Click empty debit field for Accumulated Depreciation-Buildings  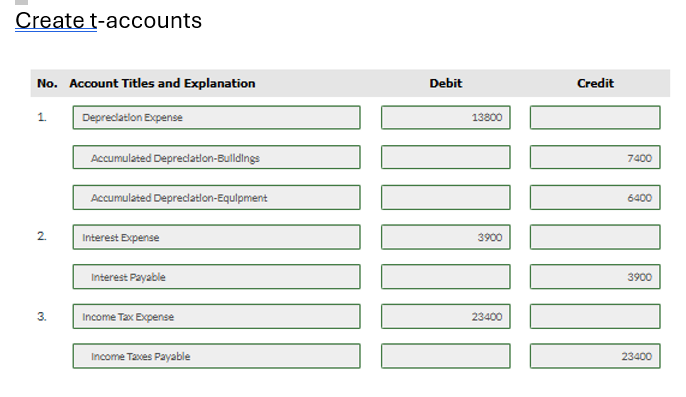[x=445, y=157]
